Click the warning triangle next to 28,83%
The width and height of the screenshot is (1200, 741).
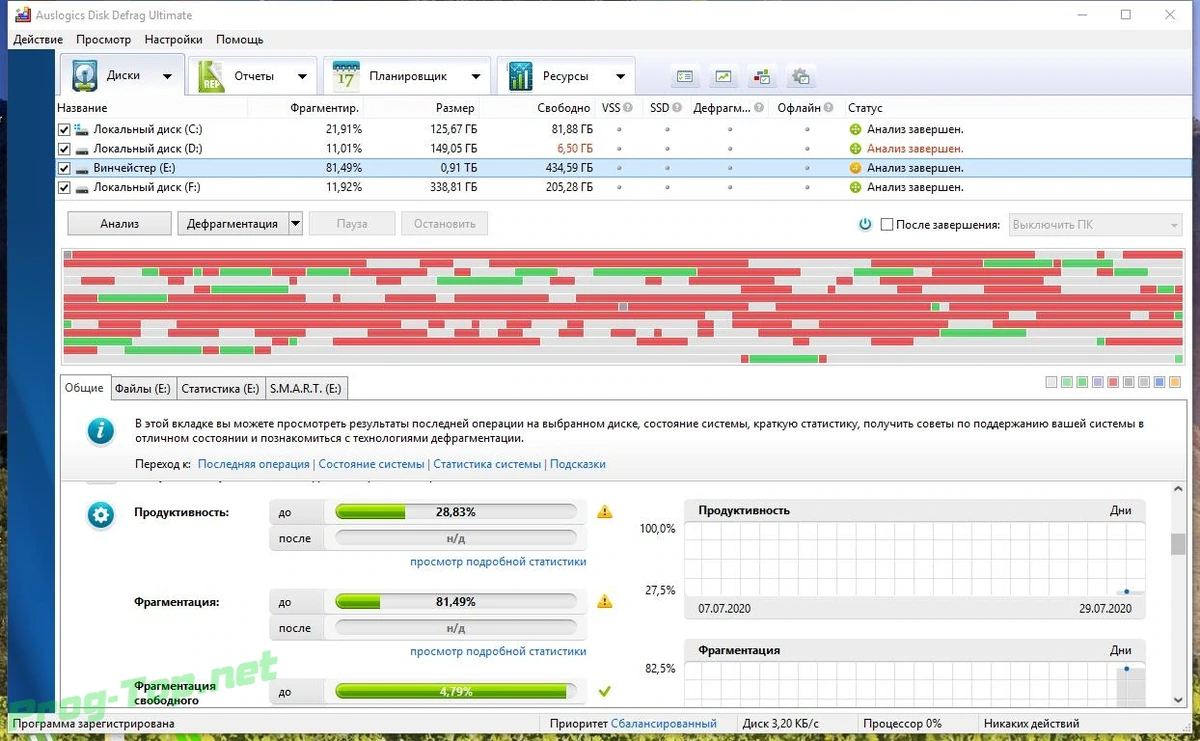coord(604,512)
